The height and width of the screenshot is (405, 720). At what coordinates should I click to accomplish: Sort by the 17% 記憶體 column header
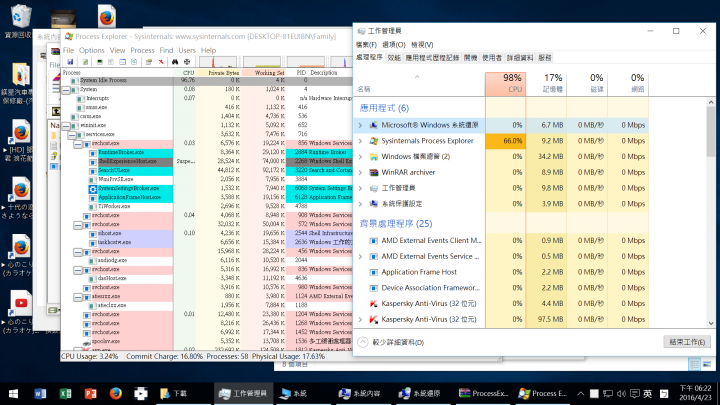point(546,84)
